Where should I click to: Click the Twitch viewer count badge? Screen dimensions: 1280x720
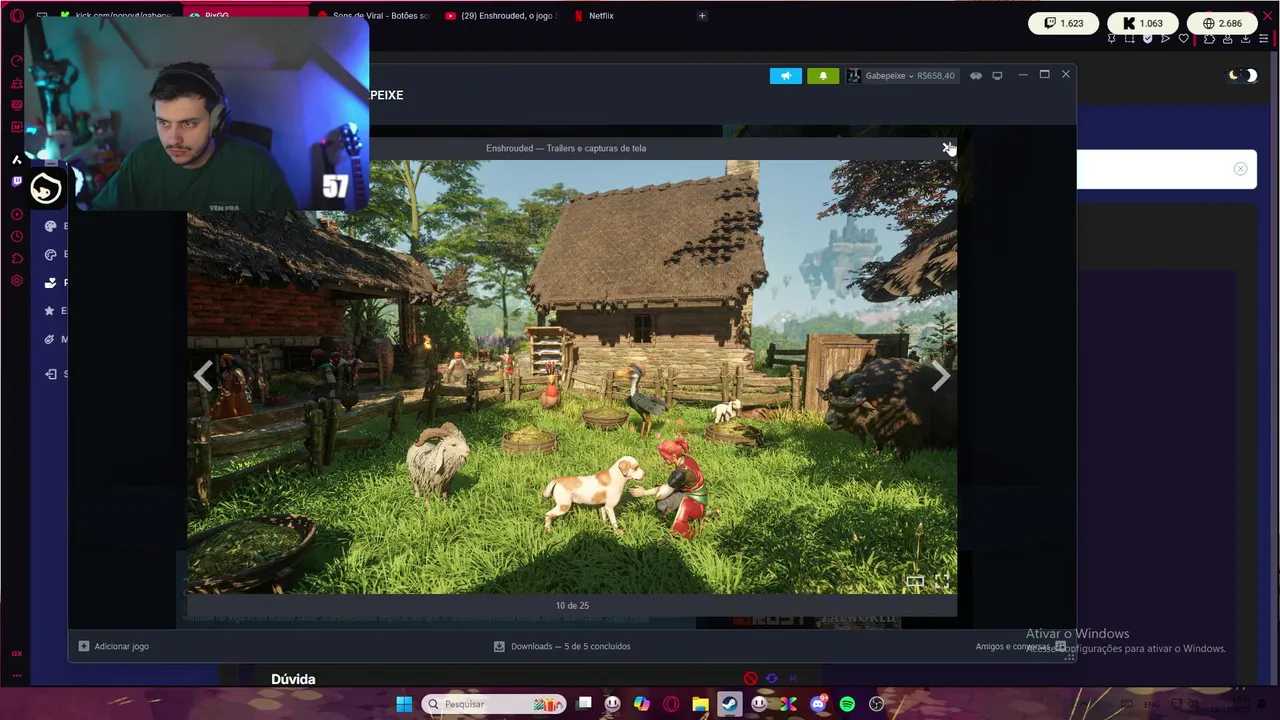tap(1064, 23)
